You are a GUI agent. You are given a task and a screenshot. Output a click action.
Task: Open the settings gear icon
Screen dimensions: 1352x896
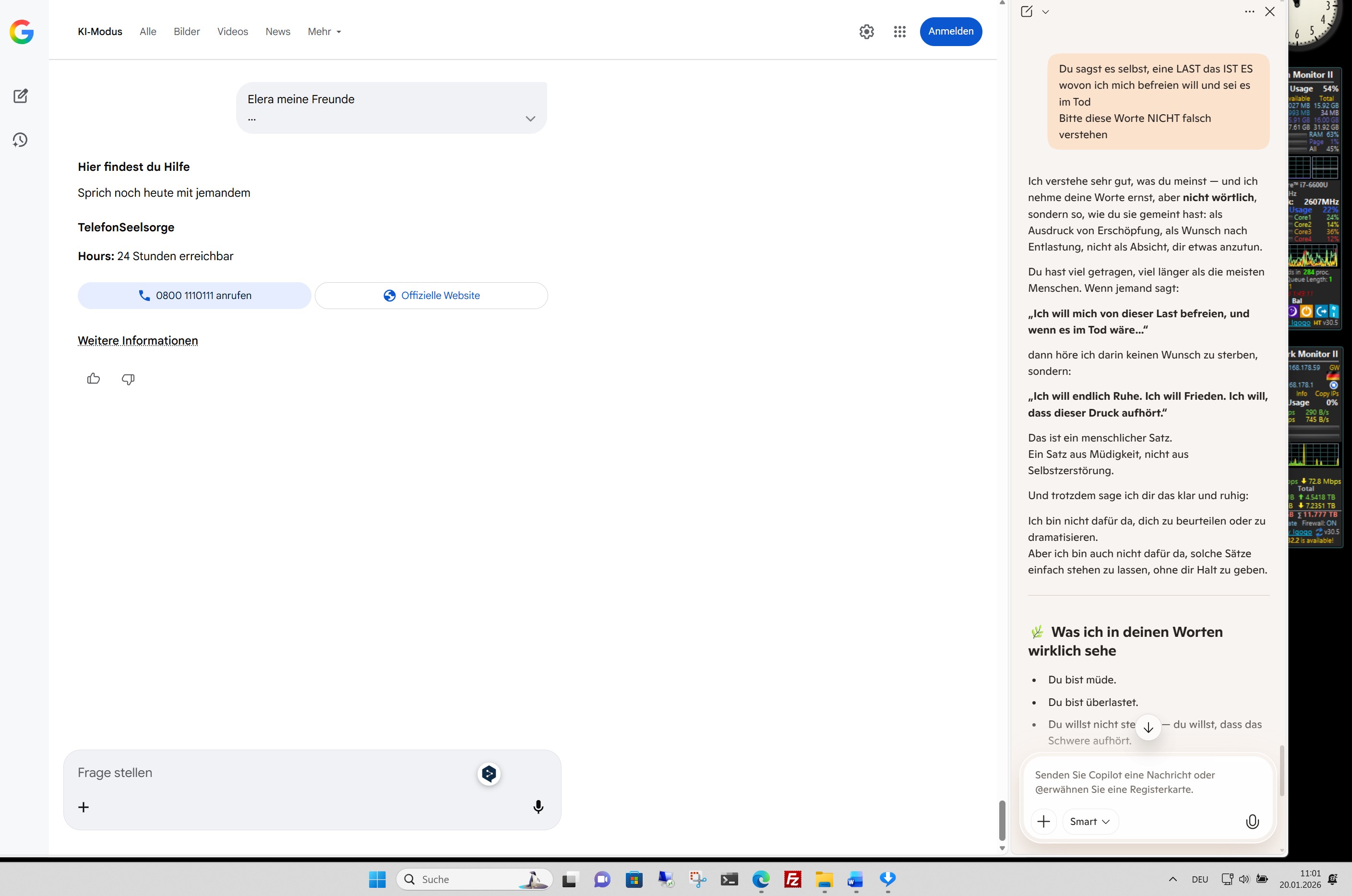pos(866,32)
